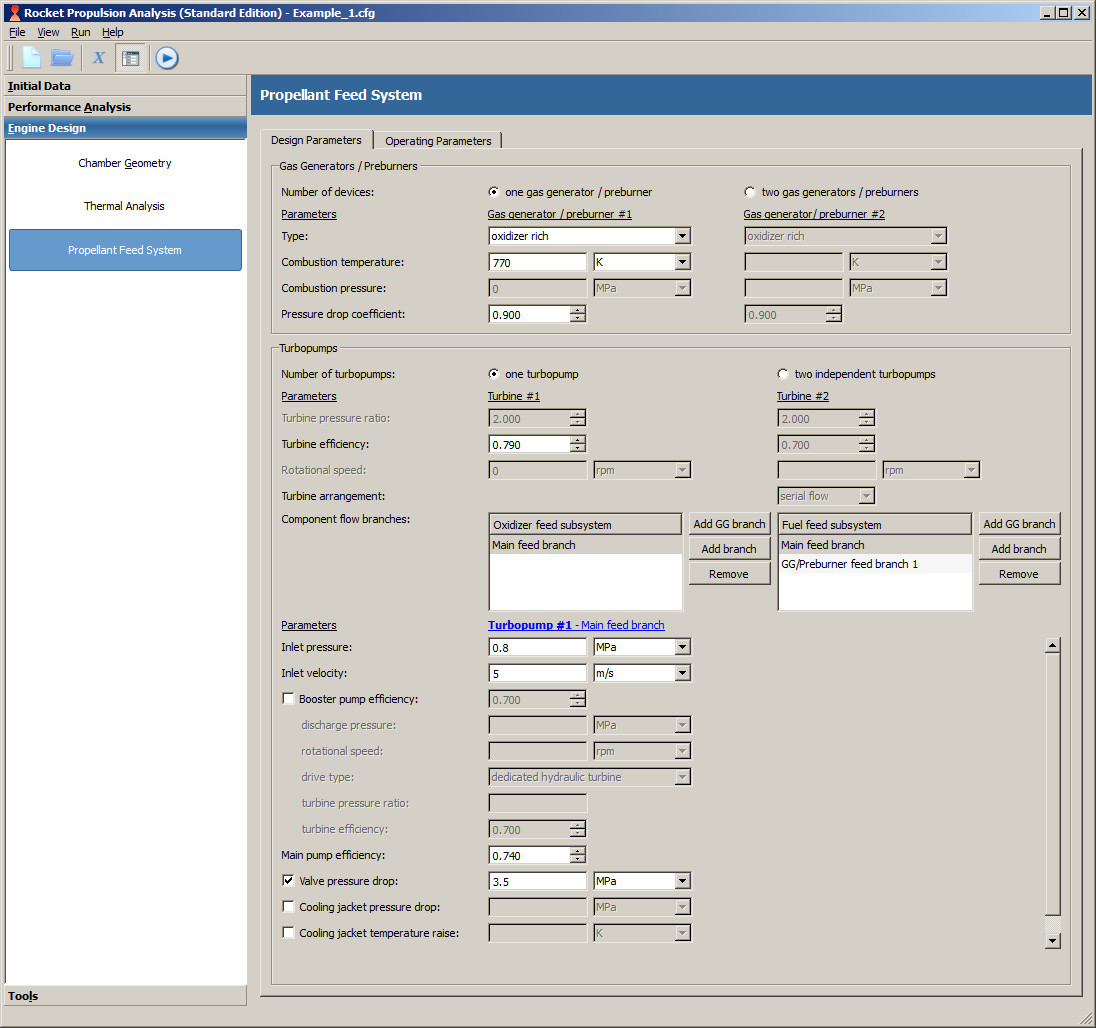Click the New file toolbar icon

pyautogui.click(x=31, y=58)
